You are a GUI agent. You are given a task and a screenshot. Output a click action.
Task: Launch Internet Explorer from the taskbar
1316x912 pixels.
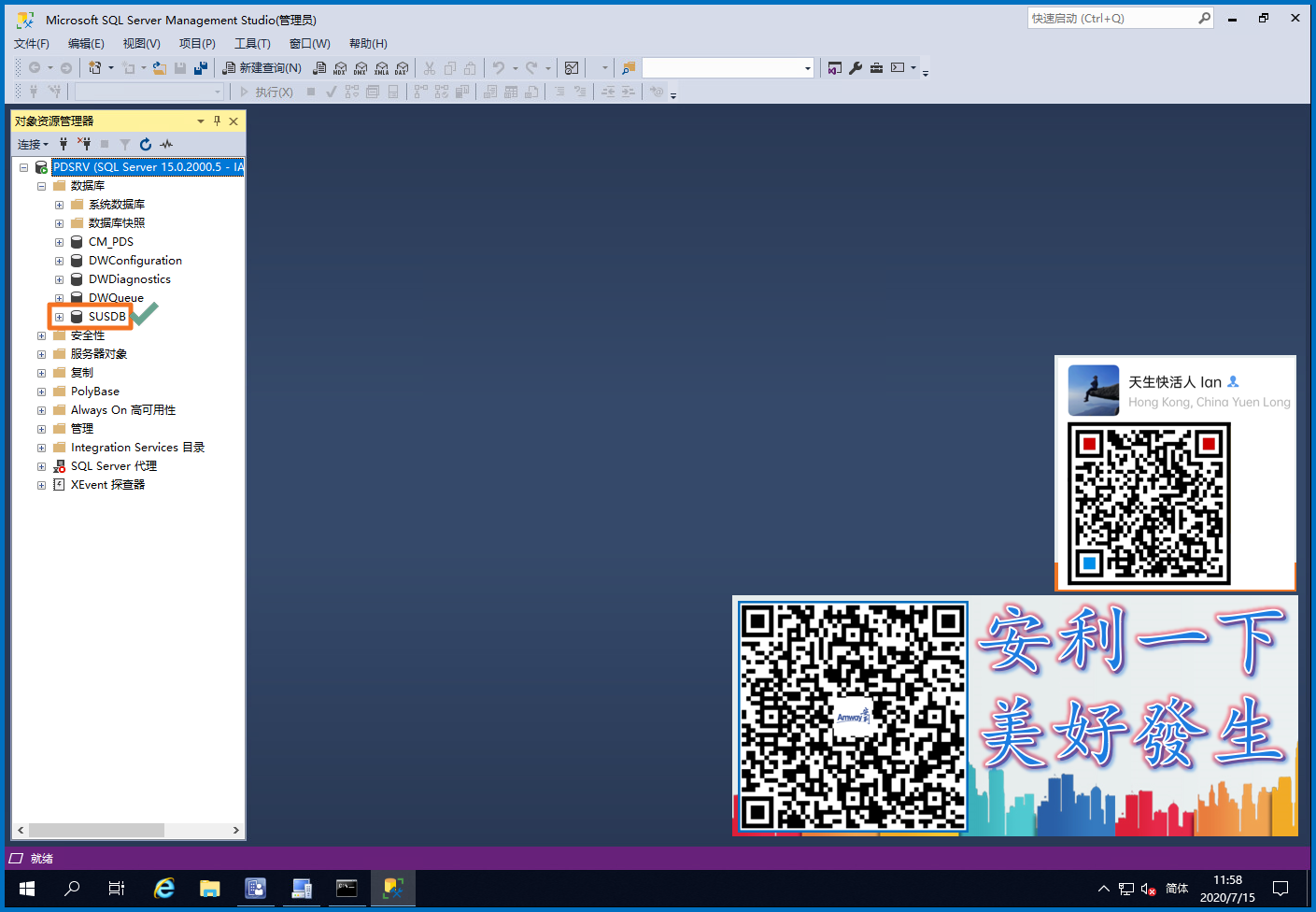click(x=164, y=889)
